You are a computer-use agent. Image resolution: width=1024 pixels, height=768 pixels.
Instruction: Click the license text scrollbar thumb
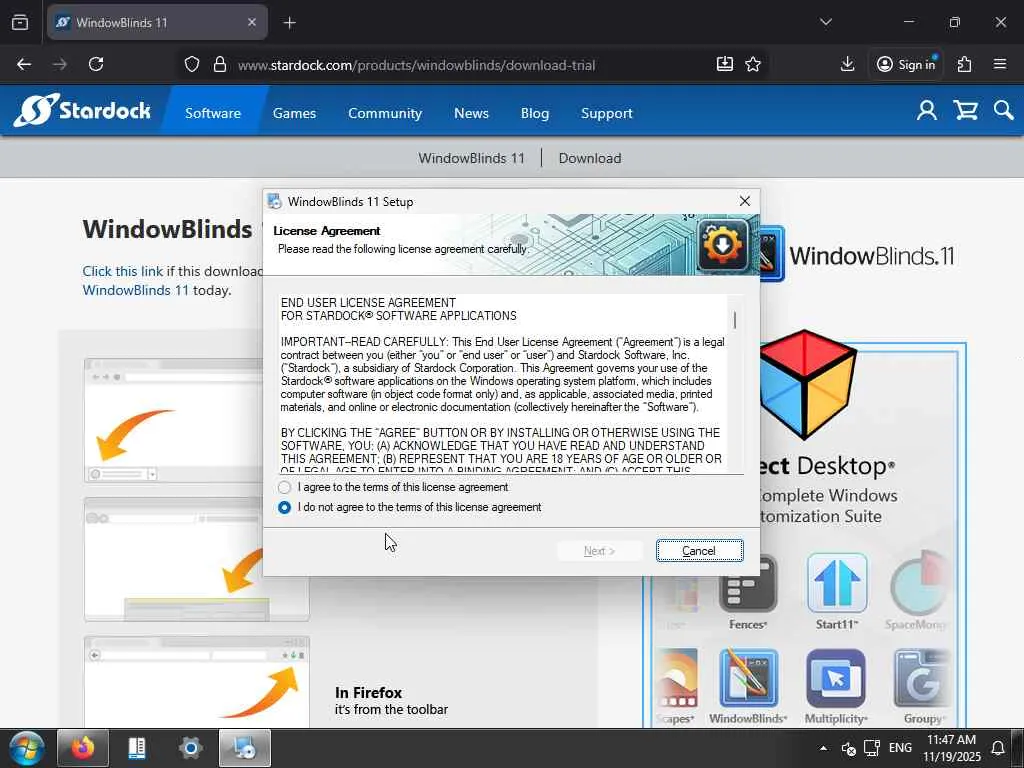[x=735, y=320]
